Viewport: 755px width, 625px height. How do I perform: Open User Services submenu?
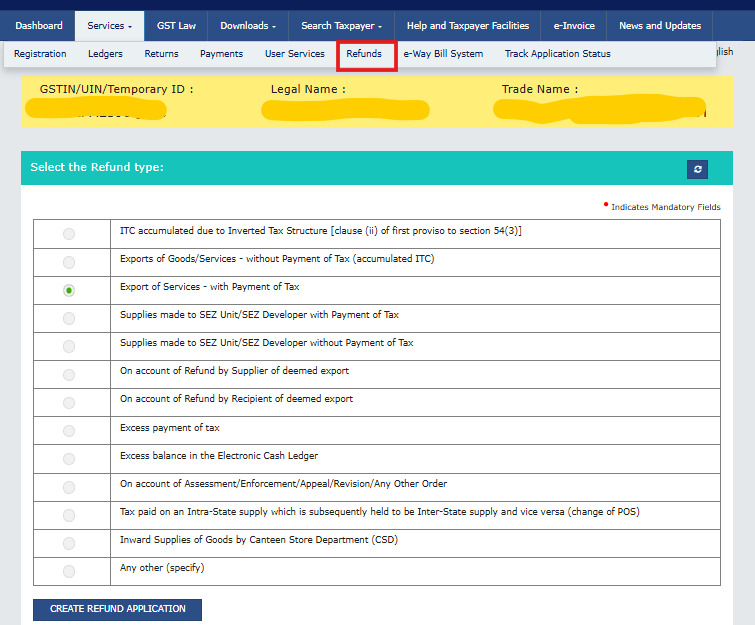point(295,53)
